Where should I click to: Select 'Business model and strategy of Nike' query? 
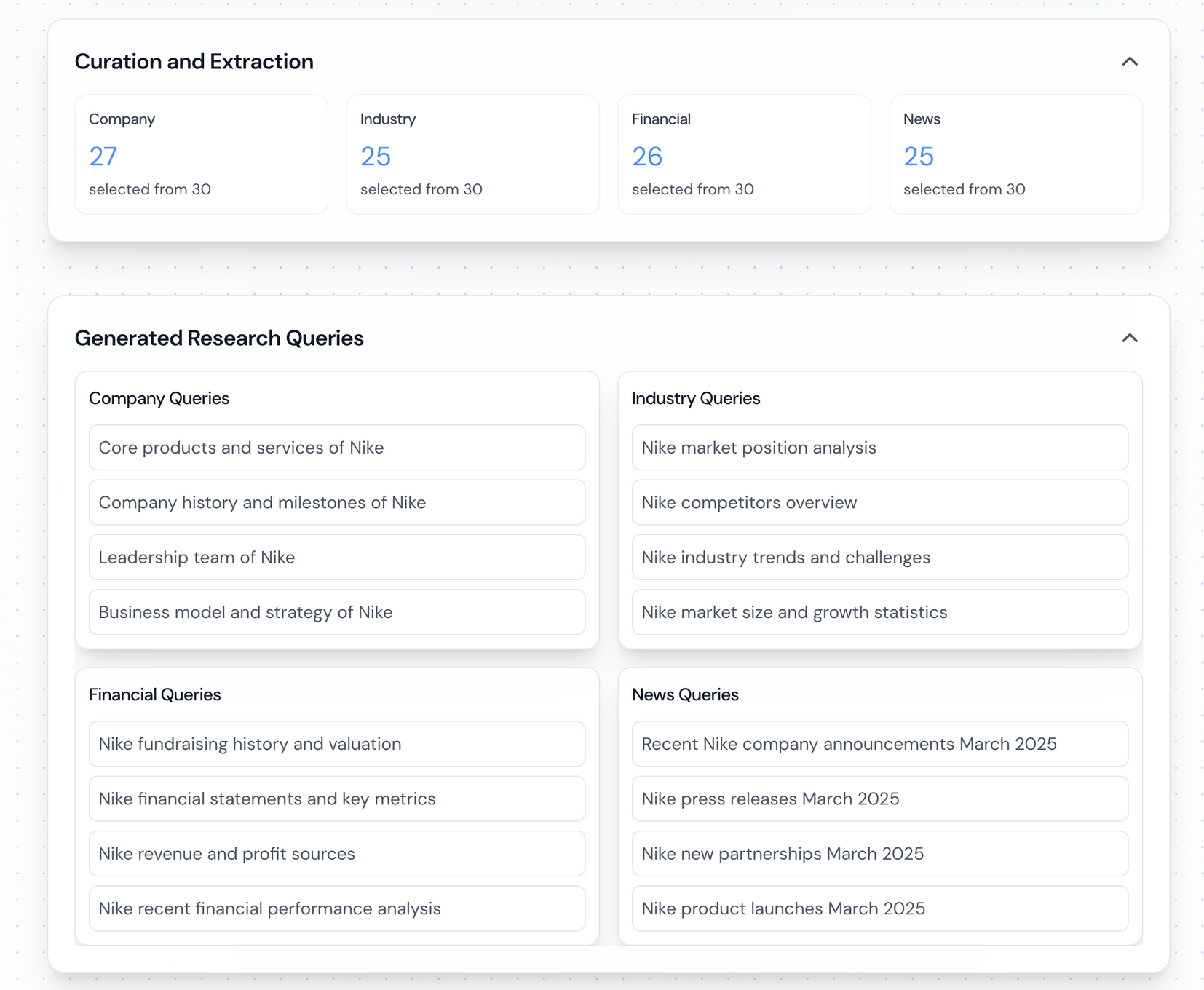tap(337, 612)
